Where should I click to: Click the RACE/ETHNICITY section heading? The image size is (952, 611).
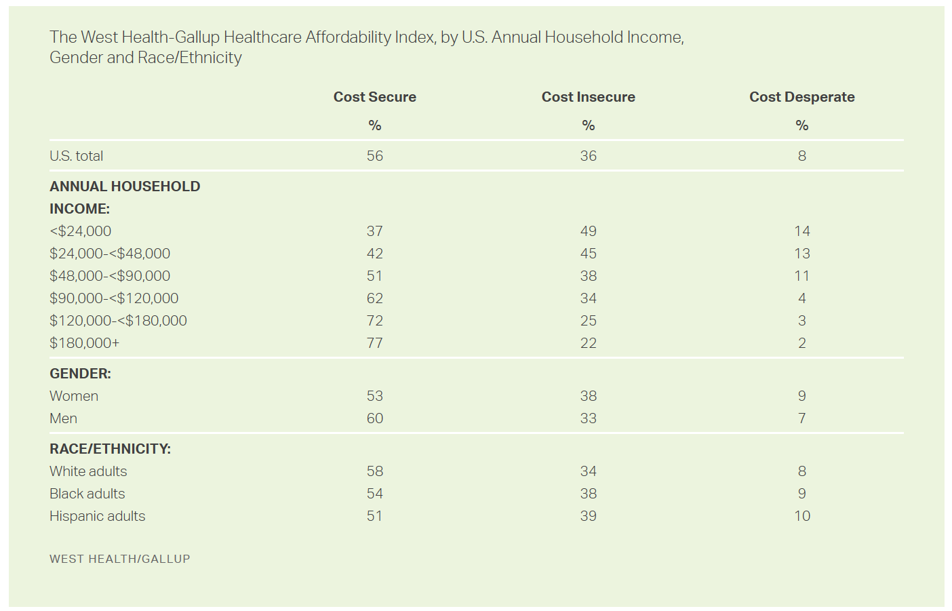[x=110, y=449]
